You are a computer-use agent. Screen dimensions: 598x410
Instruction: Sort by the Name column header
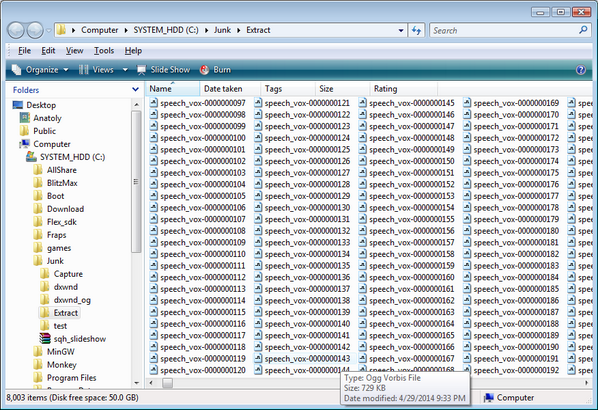point(172,89)
